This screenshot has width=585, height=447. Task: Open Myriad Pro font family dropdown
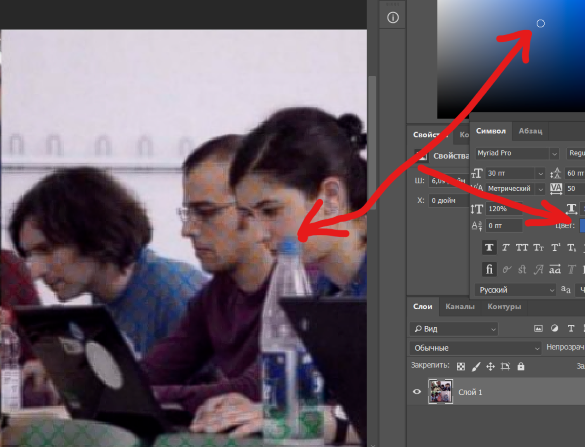[517, 153]
